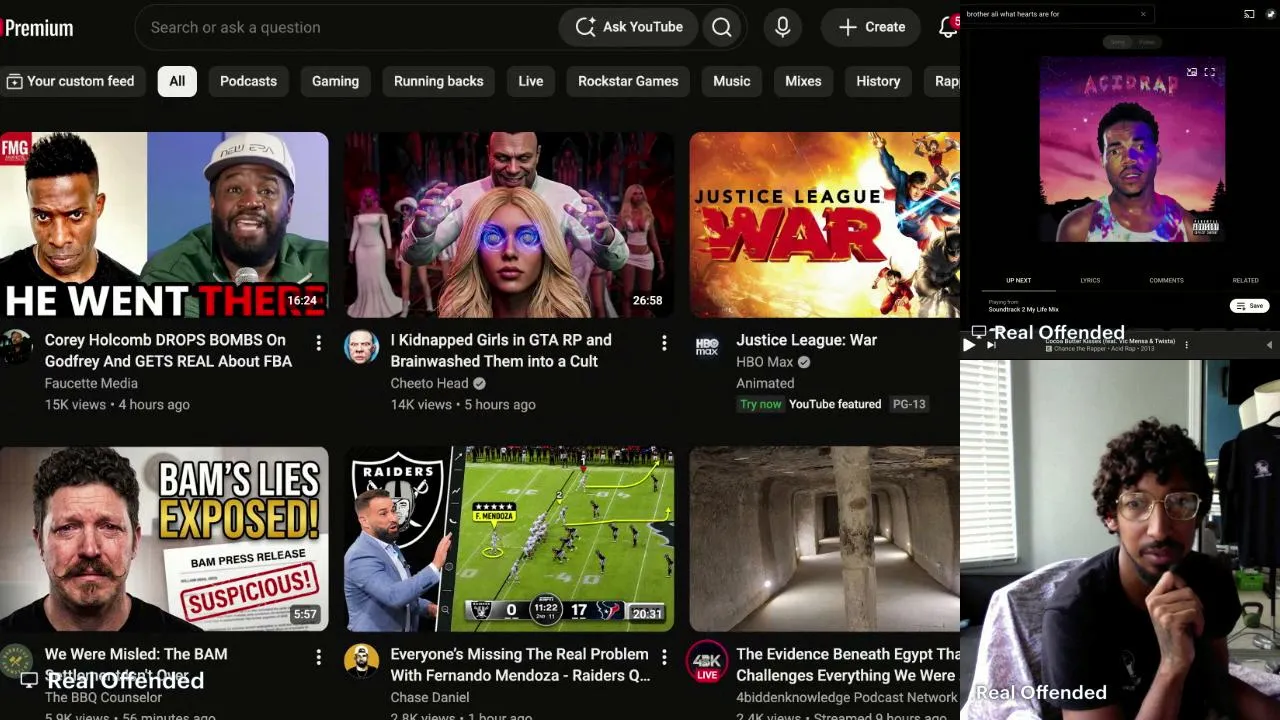
Task: Filter feed by Rockstar Games
Action: point(628,81)
